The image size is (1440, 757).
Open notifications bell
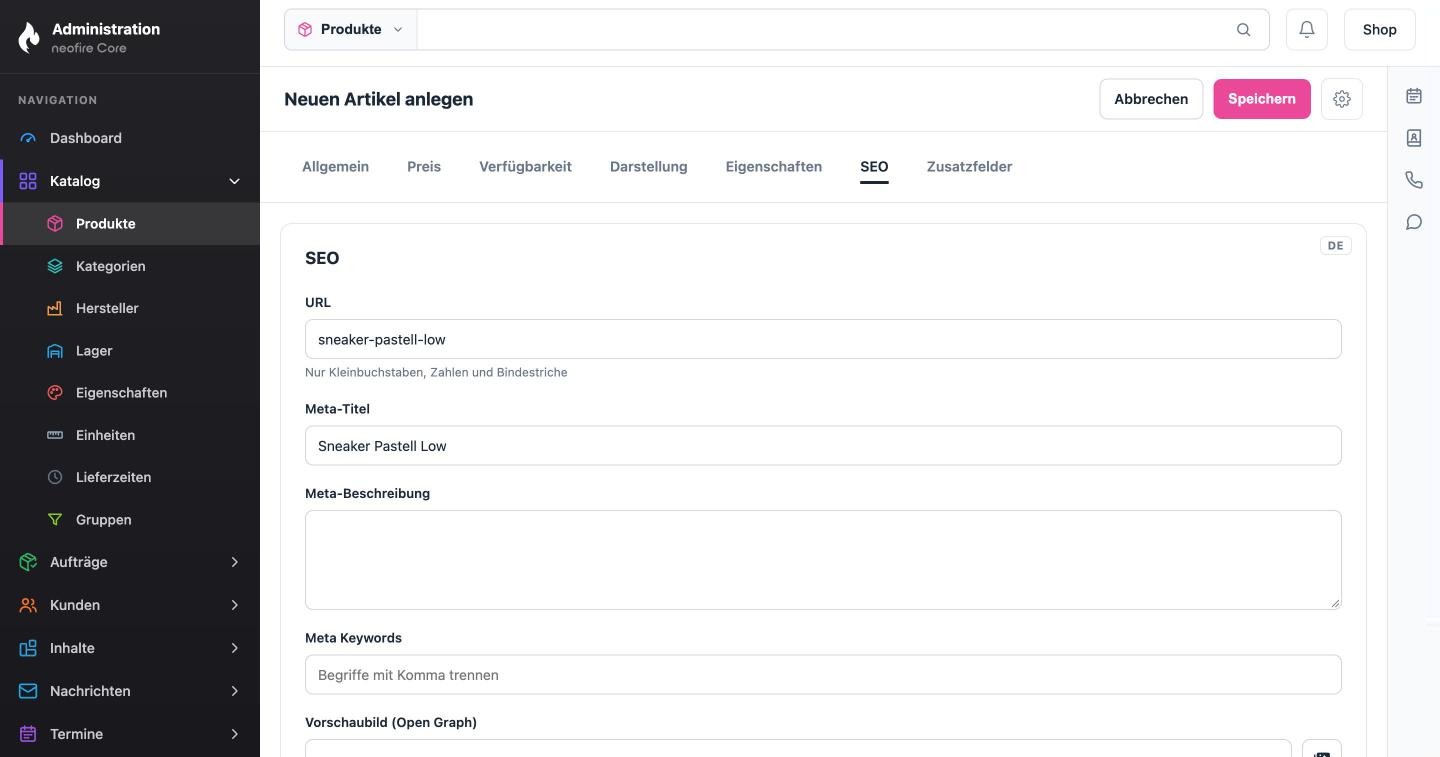coord(1306,30)
